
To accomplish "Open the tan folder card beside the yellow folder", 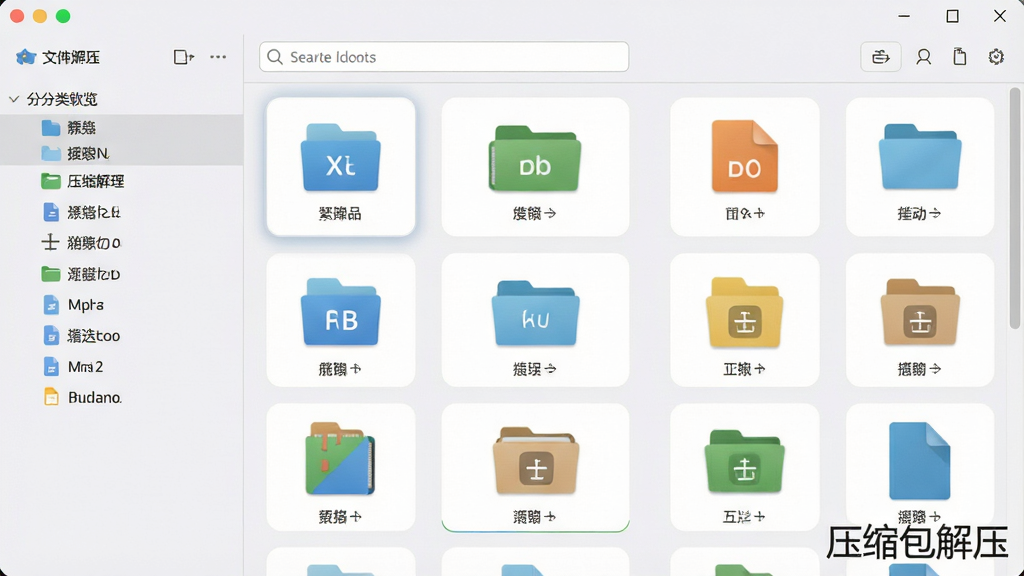I will coord(920,320).
